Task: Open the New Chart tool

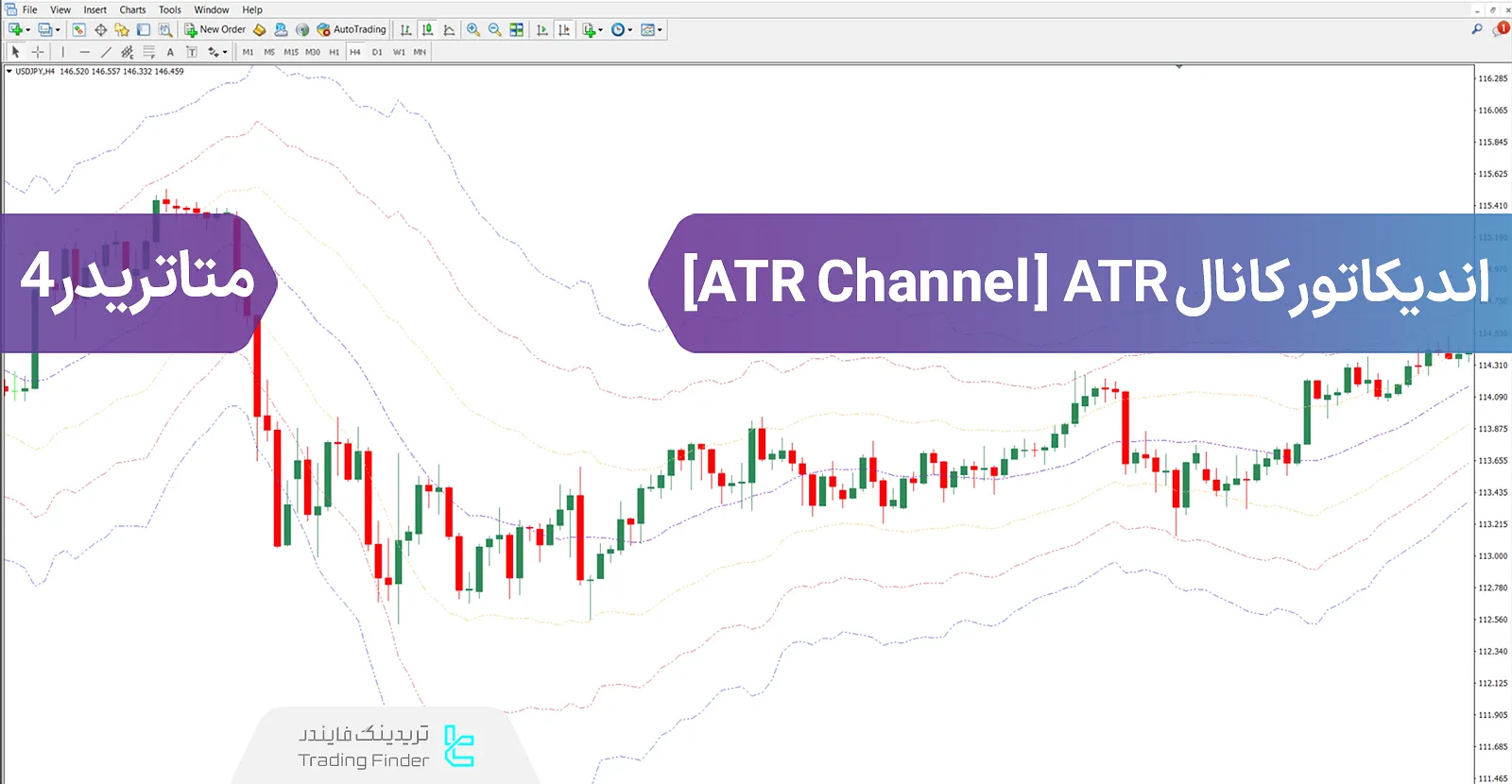Action: pyautogui.click(x=15, y=30)
